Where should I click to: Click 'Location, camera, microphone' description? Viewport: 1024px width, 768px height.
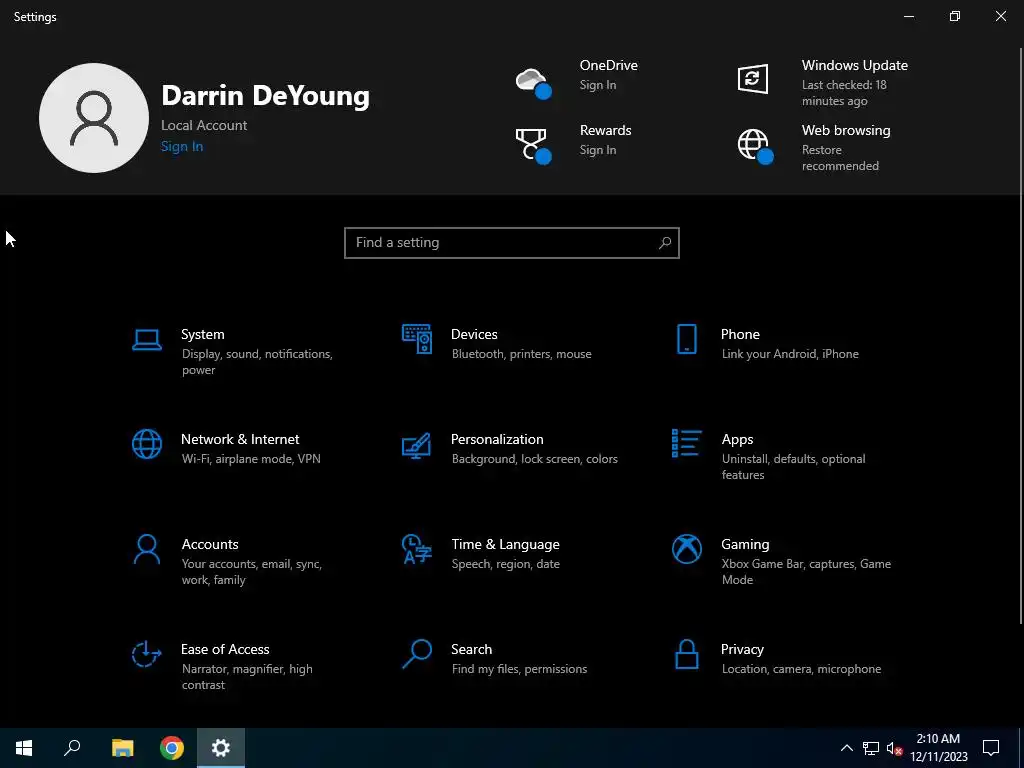click(801, 669)
